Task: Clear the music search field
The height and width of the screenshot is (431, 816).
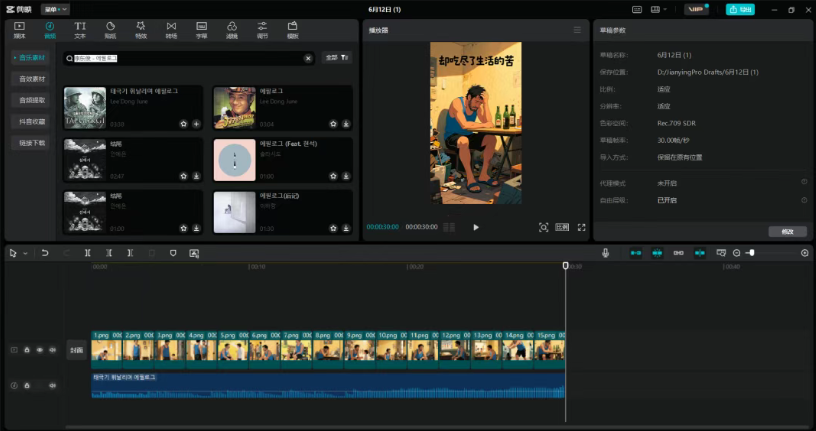Action: coord(308,58)
